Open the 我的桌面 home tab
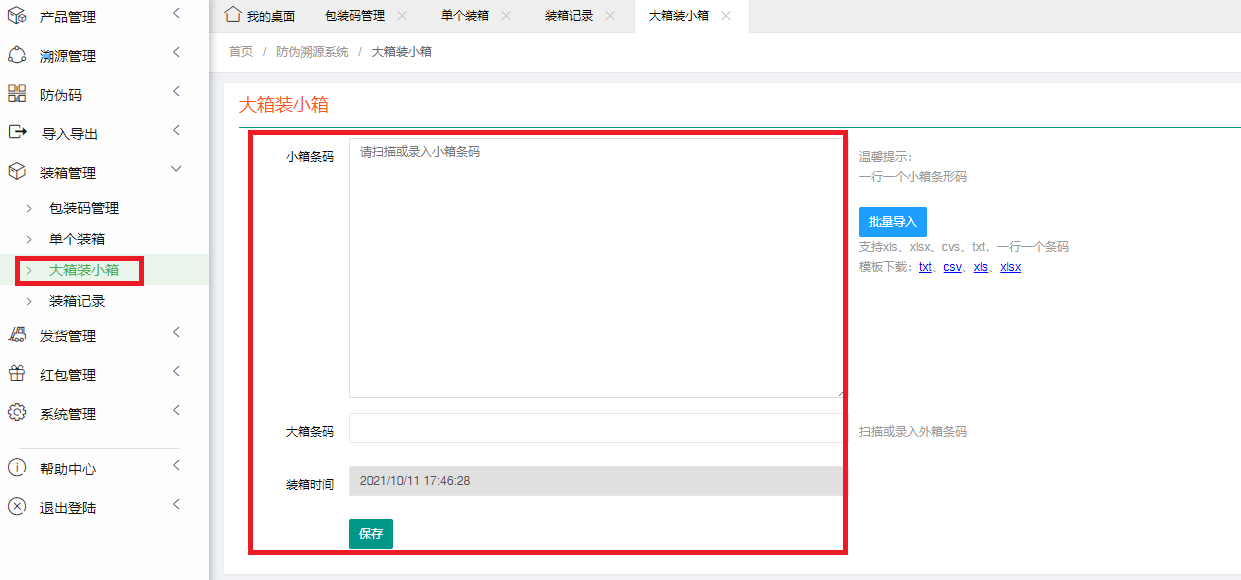This screenshot has height=580, width=1241. click(x=260, y=16)
